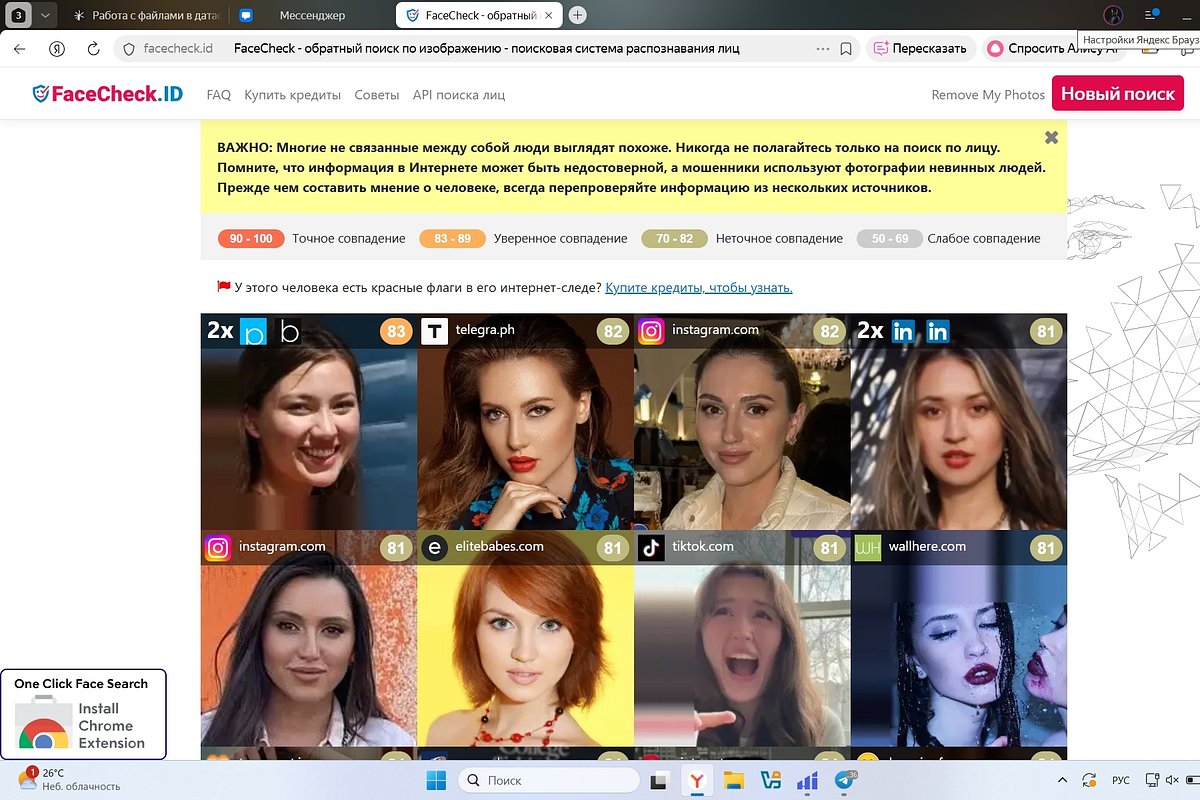Switch input language РУС indicator
The height and width of the screenshot is (800, 1200).
[1121, 780]
